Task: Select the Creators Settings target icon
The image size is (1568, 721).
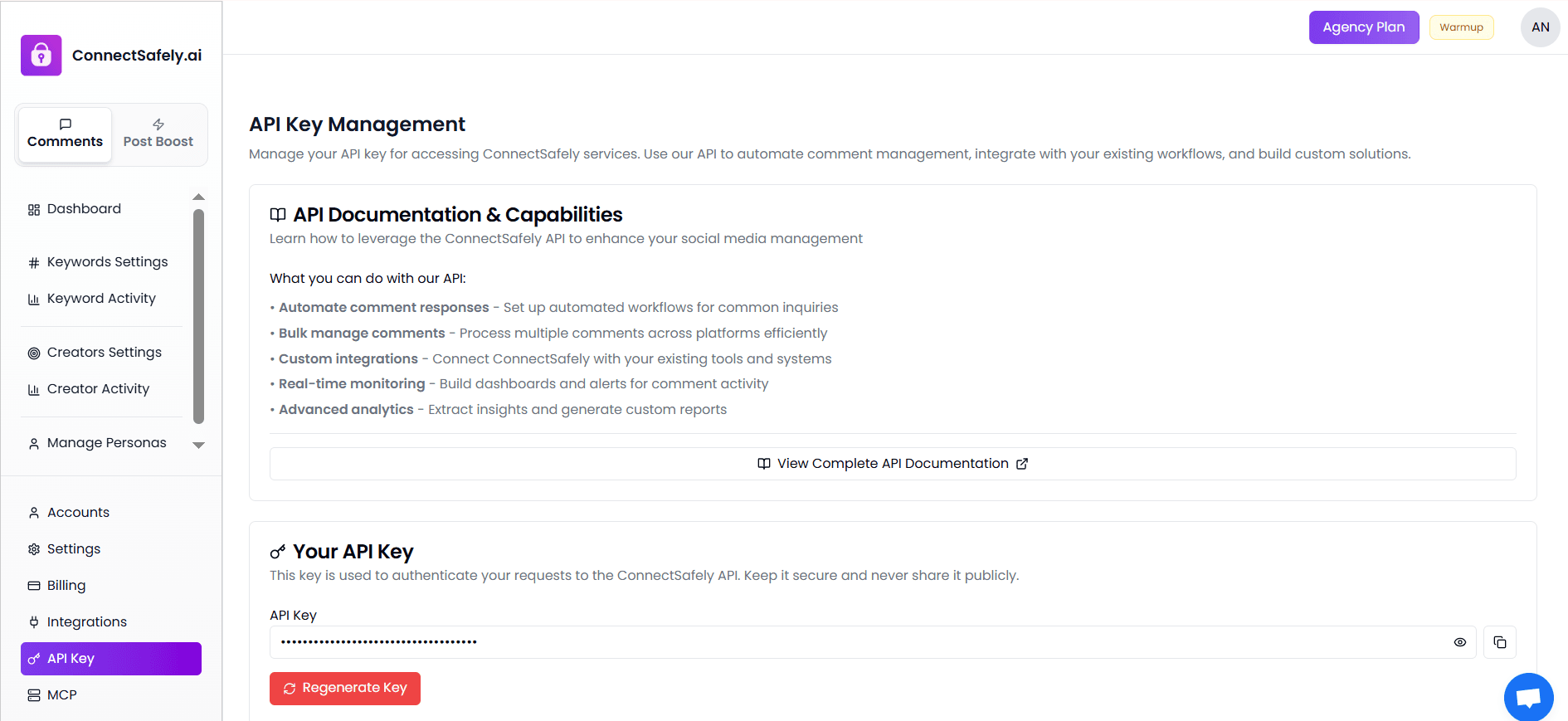Action: click(x=34, y=352)
